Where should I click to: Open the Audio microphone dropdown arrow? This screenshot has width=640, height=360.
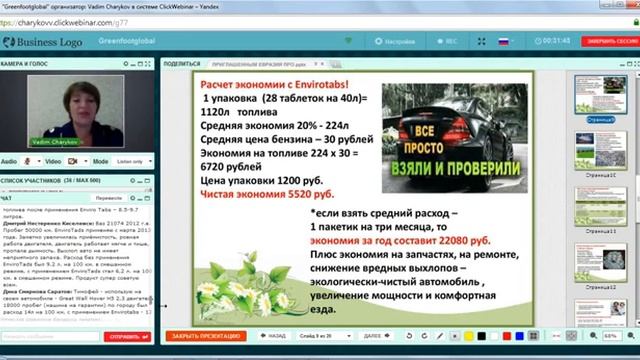(x=39, y=161)
